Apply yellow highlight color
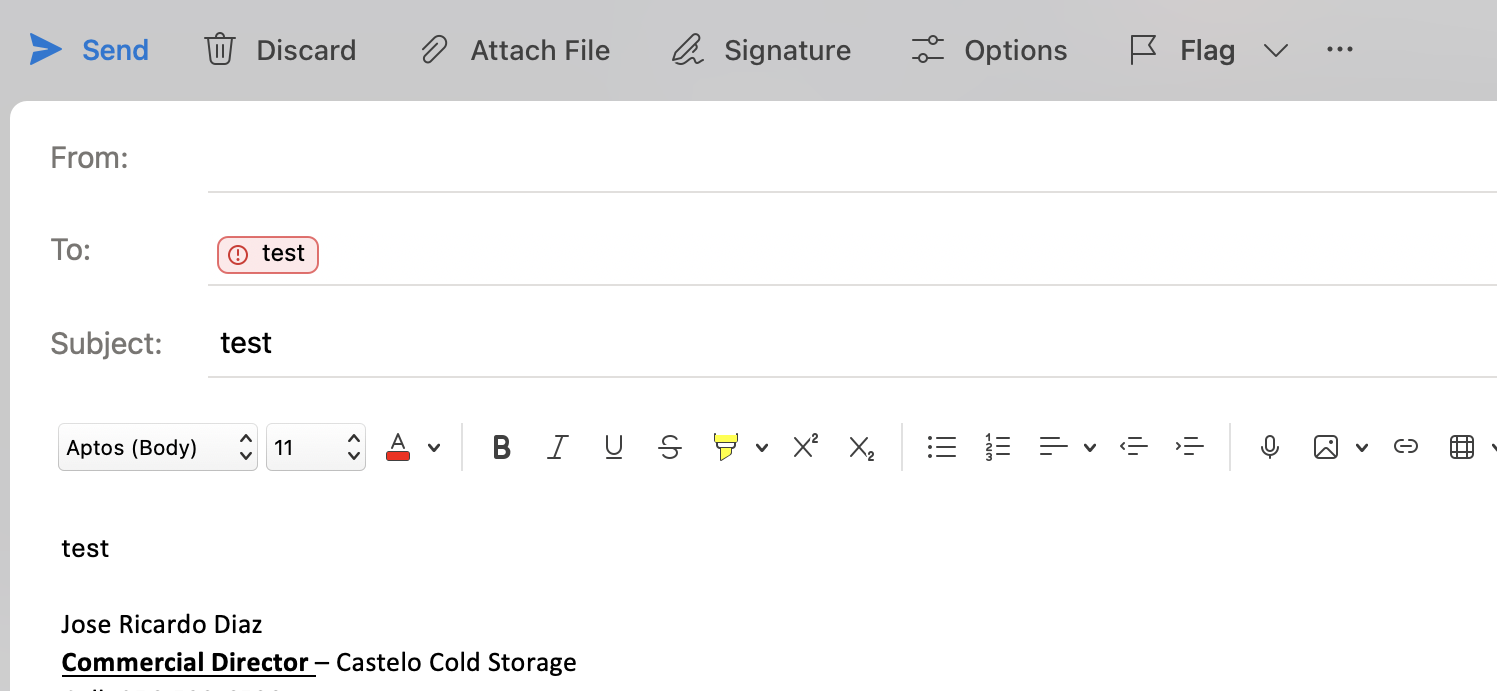Image resolution: width=1497 pixels, height=691 pixels. 726,447
